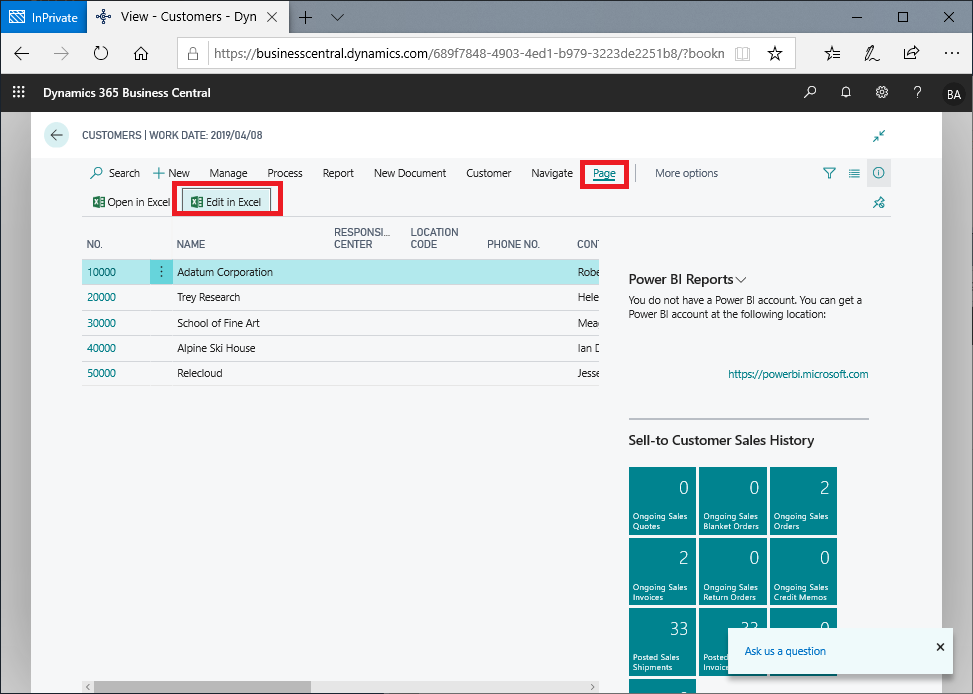Open the BA user account avatar
This screenshot has height=694, width=973.
pyautogui.click(x=953, y=94)
